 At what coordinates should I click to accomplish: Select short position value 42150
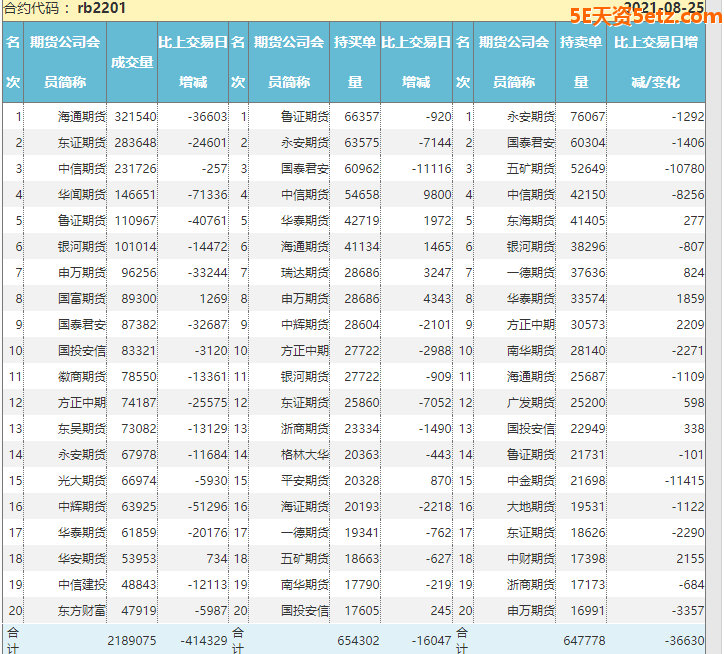click(x=587, y=194)
